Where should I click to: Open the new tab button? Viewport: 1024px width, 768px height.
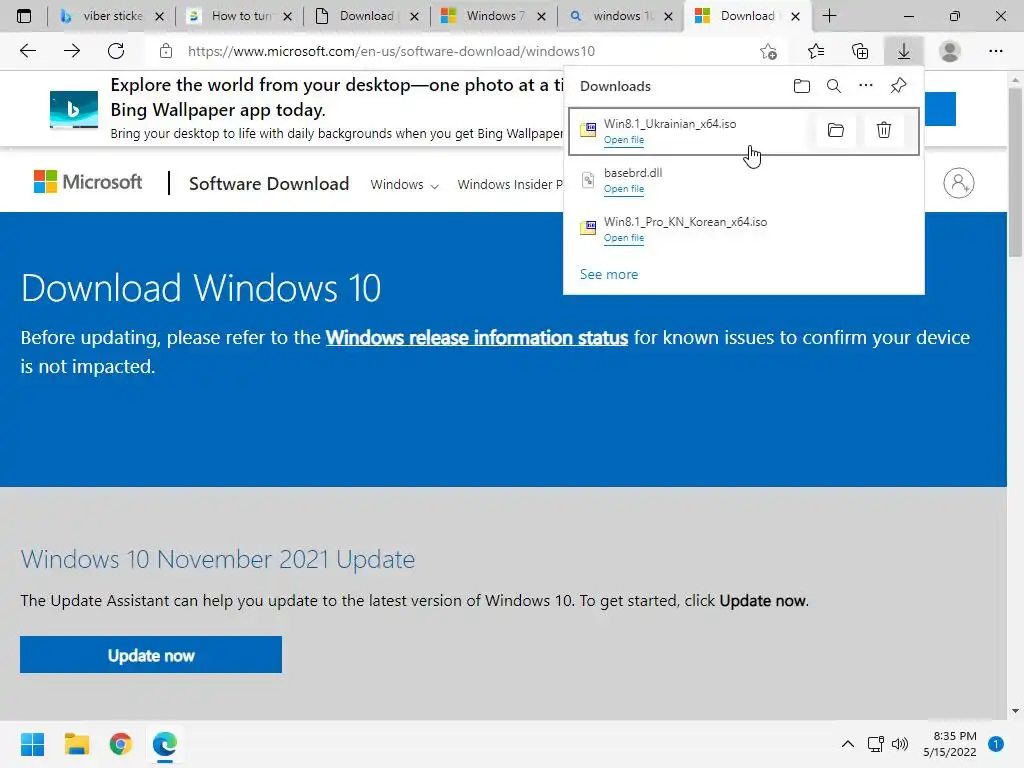[x=829, y=16]
